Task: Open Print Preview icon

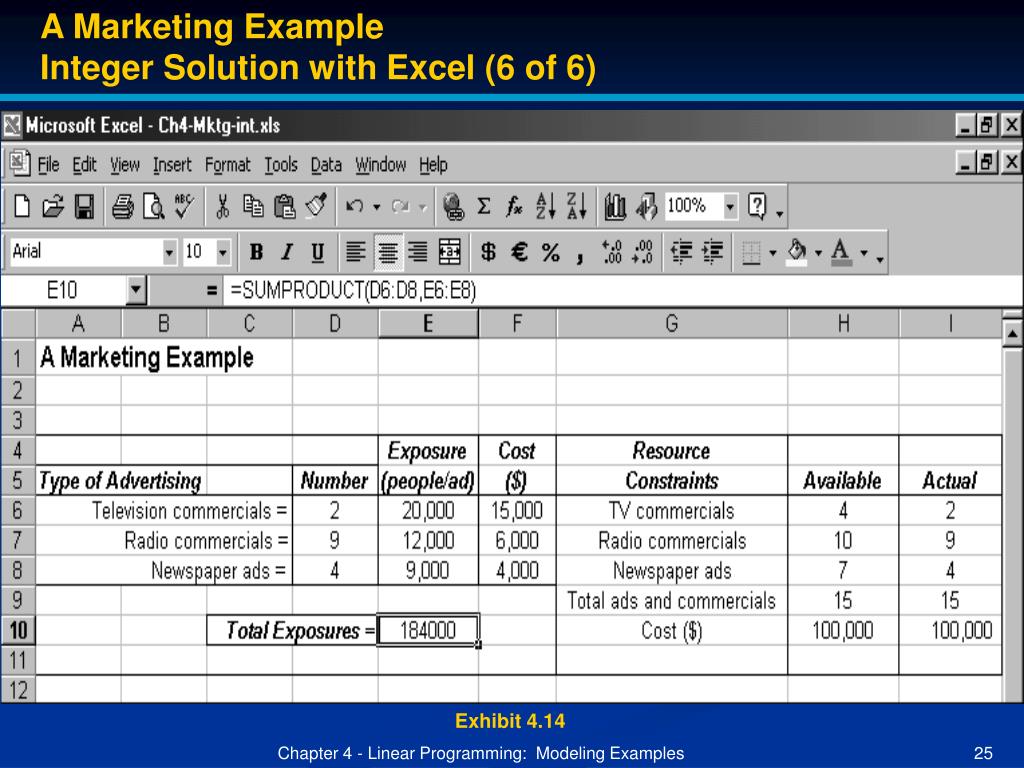Action: click(x=154, y=207)
